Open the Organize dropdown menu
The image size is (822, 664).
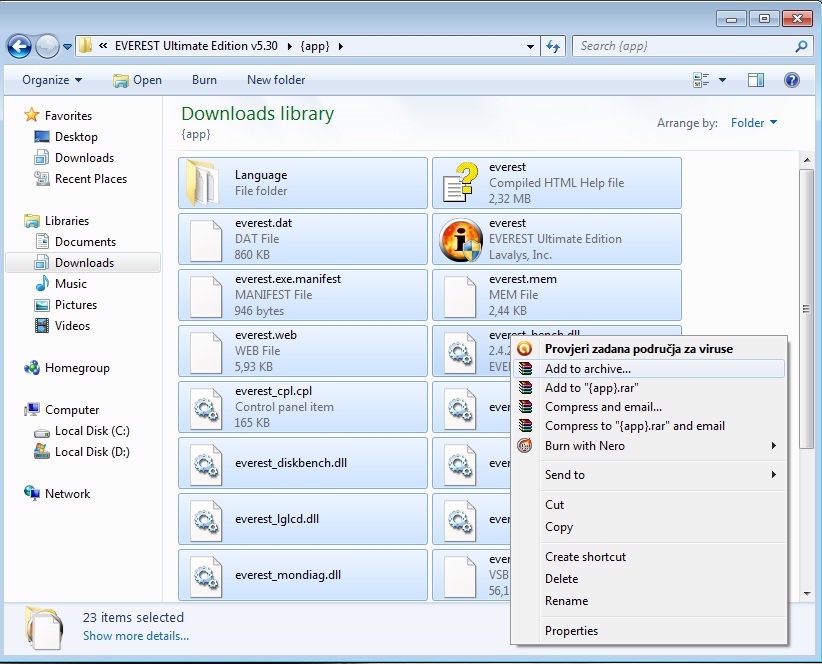tap(52, 80)
